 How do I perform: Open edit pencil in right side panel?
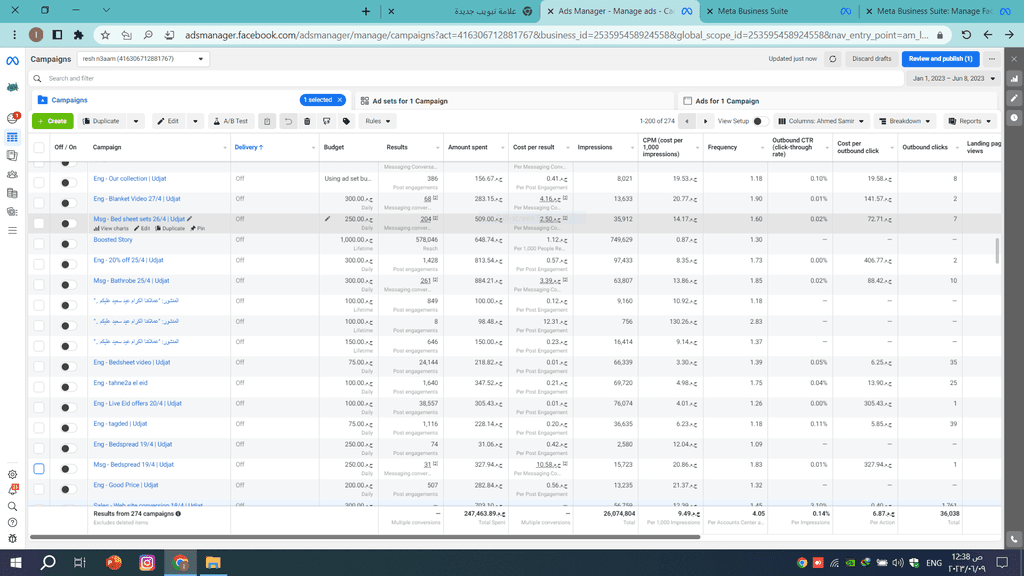[x=1014, y=99]
